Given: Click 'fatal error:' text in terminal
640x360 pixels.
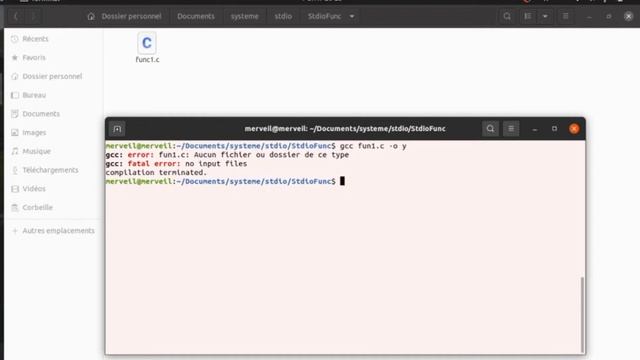Looking at the screenshot, I should tap(154, 164).
